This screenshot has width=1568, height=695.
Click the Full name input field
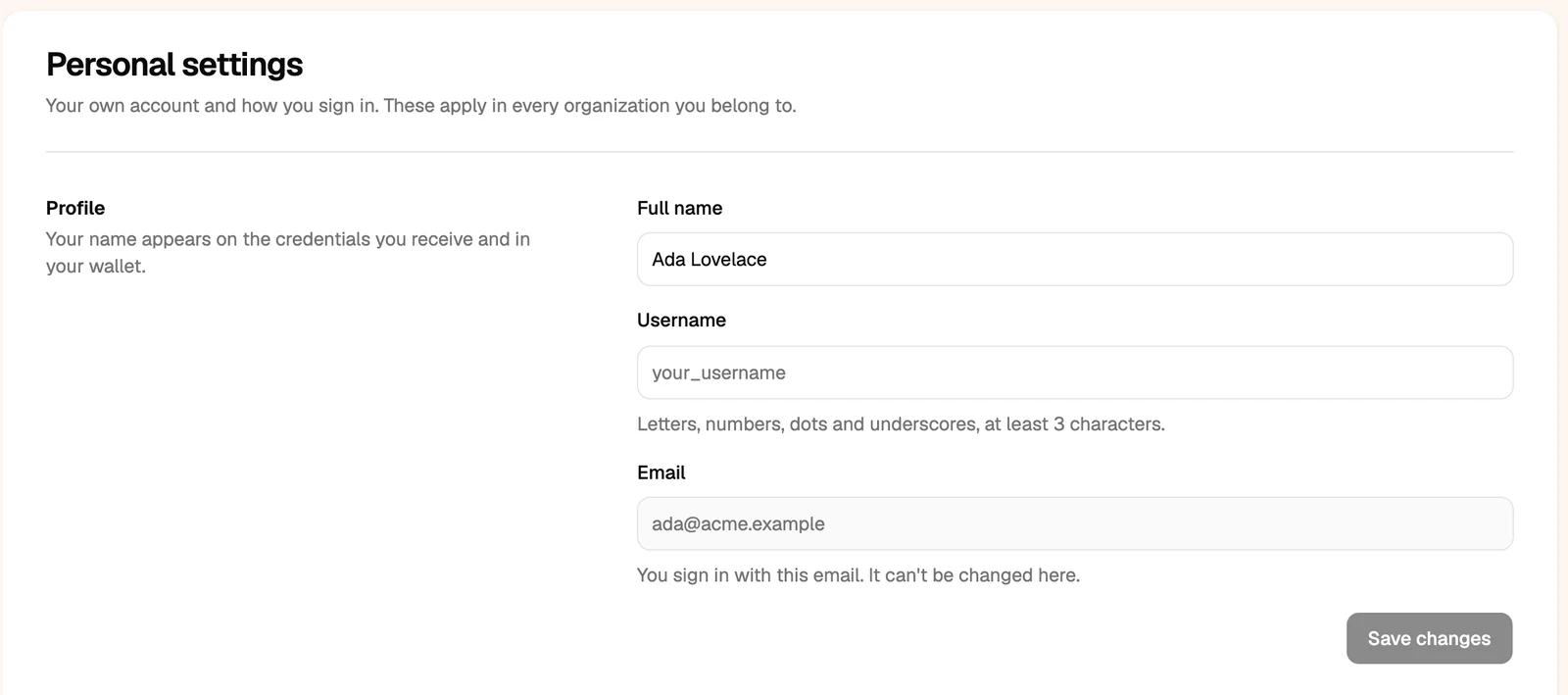coord(1075,259)
